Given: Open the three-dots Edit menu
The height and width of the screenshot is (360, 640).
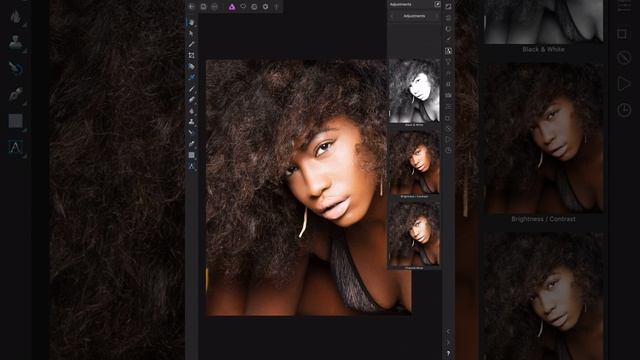Looking at the screenshot, I should pos(214,7).
